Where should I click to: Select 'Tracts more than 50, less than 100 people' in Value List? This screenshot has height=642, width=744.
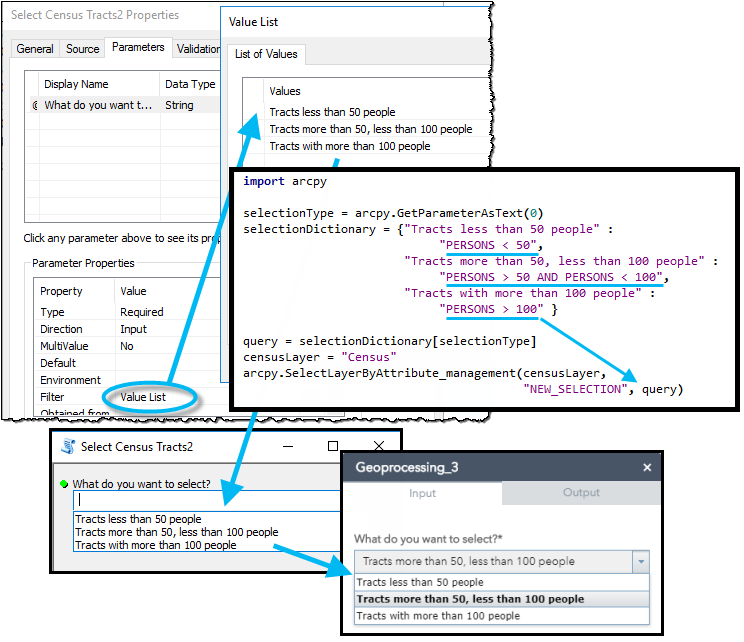click(x=371, y=129)
